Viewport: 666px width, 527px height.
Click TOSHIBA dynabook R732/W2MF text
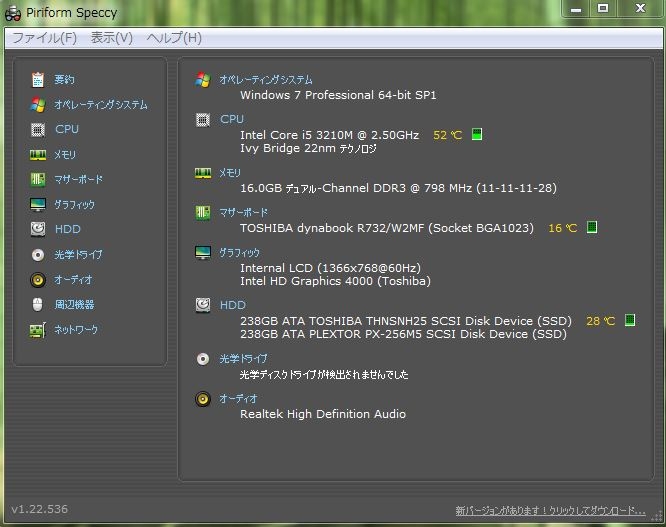tap(387, 228)
